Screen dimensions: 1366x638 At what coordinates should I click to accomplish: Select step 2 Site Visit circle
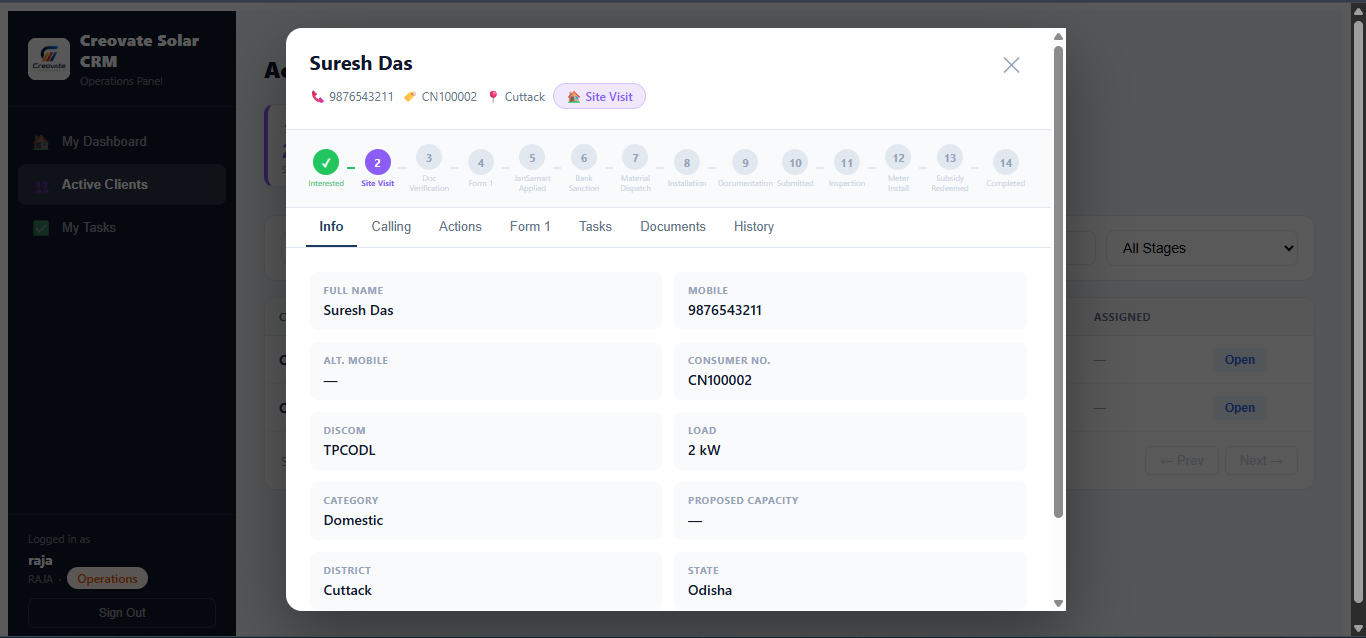377,162
